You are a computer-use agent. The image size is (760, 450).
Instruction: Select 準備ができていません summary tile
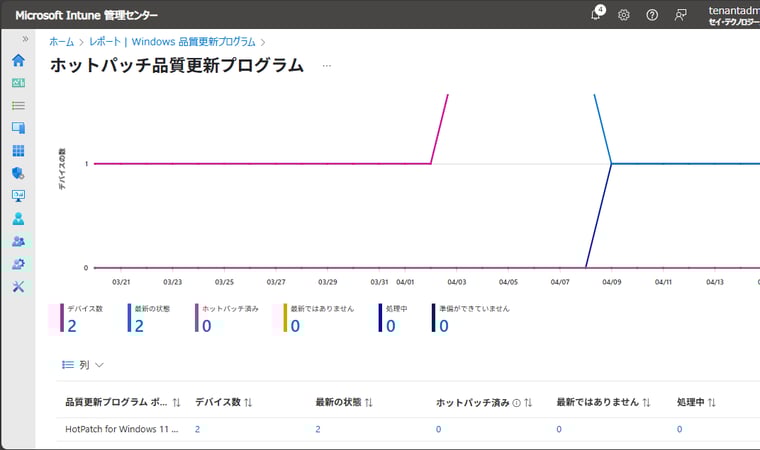tap(471, 319)
